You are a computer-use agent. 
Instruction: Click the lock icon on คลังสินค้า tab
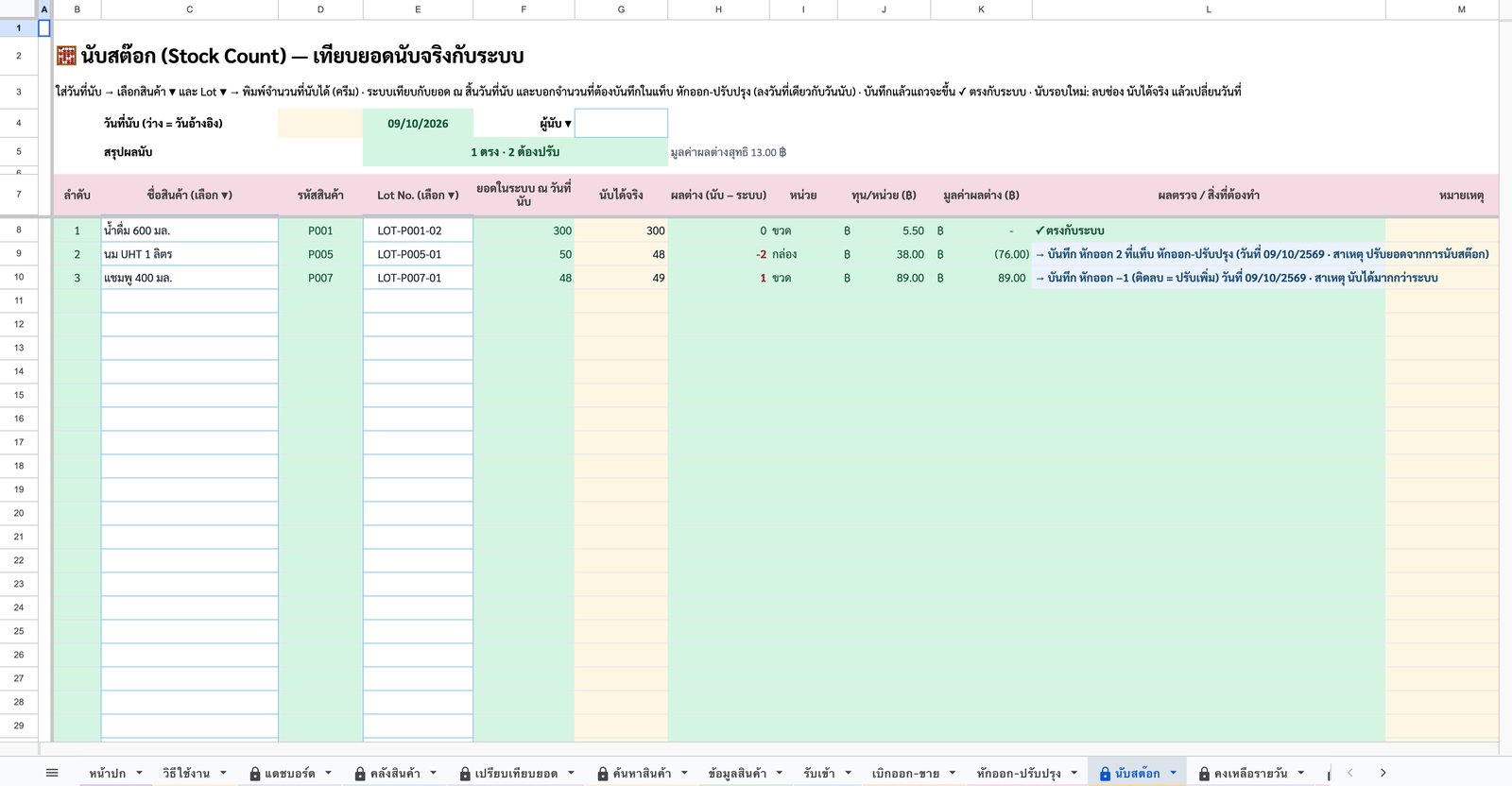coord(360,774)
